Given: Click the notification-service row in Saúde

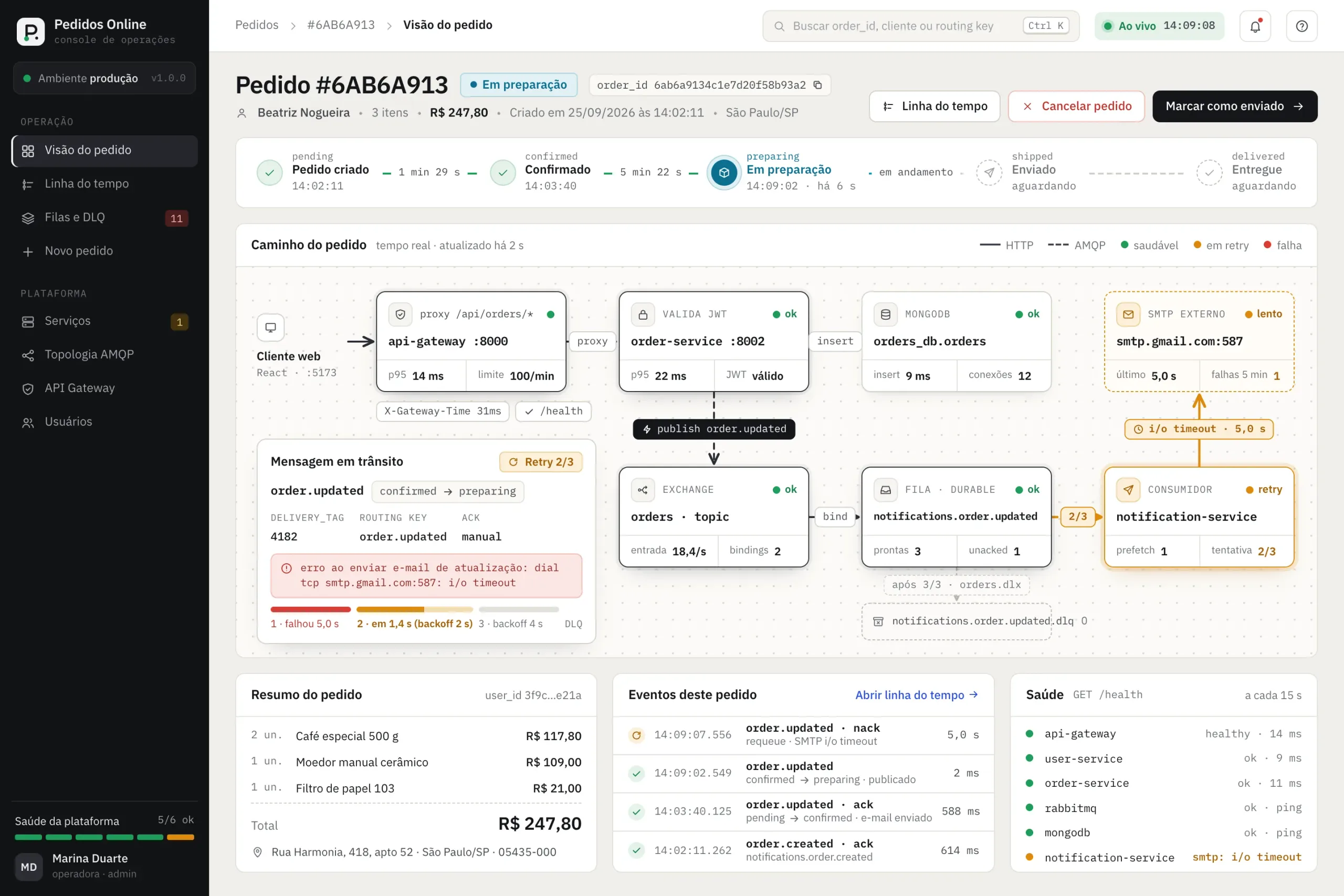Looking at the screenshot, I should [x=1163, y=858].
